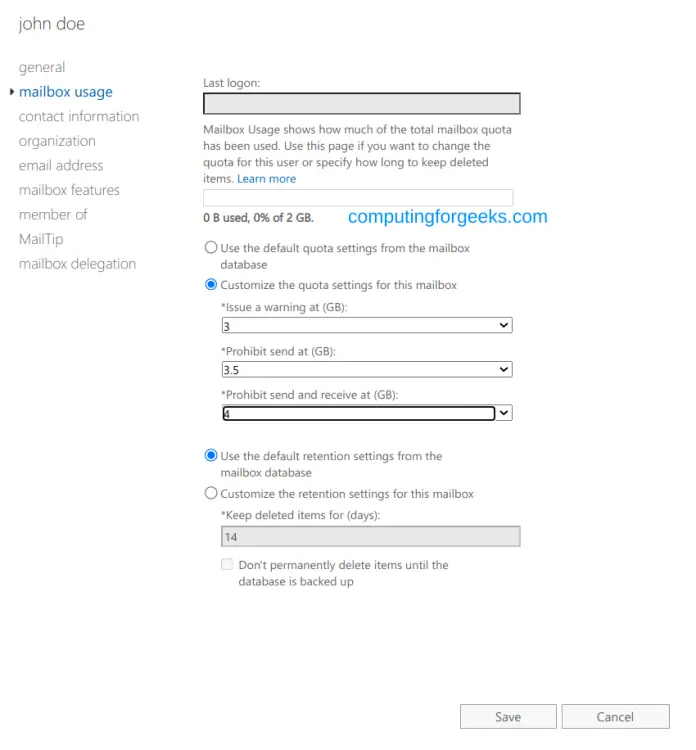Open the MailTip settings
696x750 pixels.
(x=41, y=239)
